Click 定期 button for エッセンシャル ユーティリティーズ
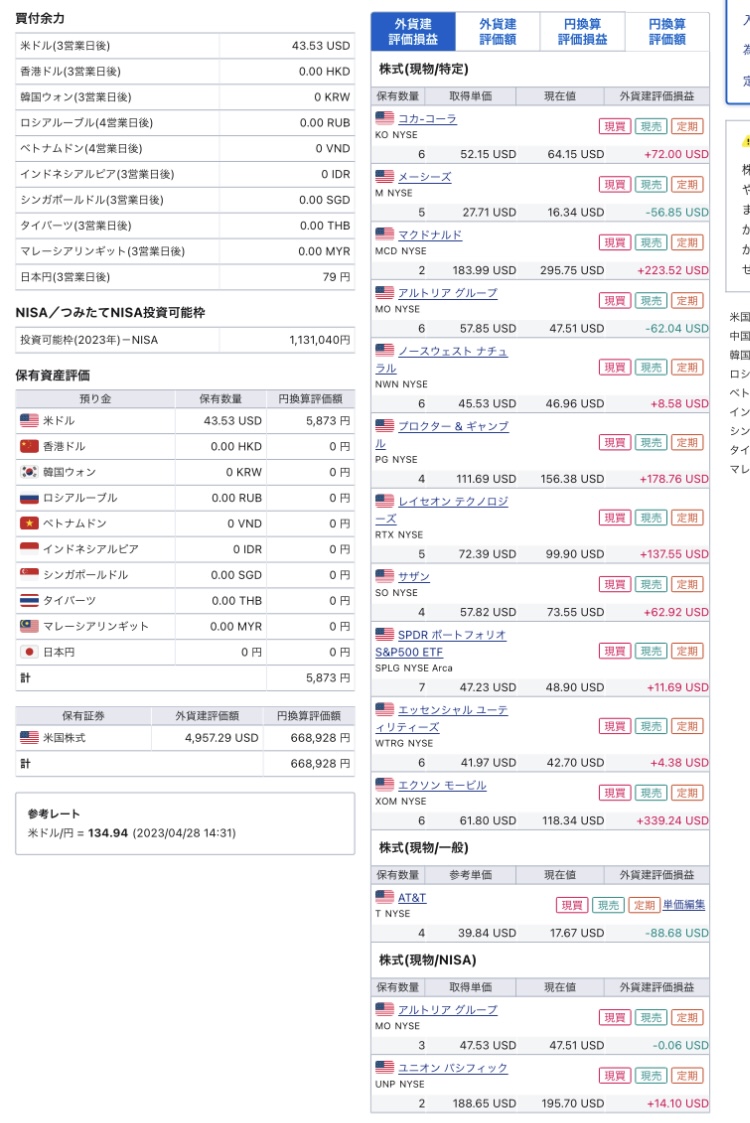The width and height of the screenshot is (750, 1123). point(687,726)
